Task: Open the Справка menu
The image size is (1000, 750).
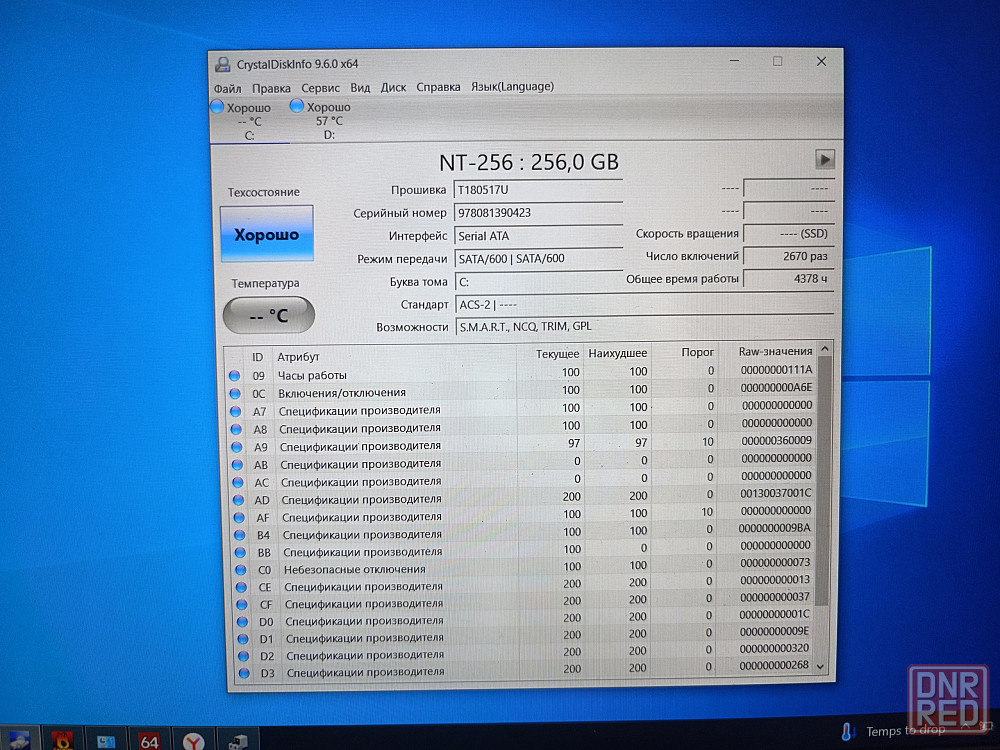Action: 438,87
